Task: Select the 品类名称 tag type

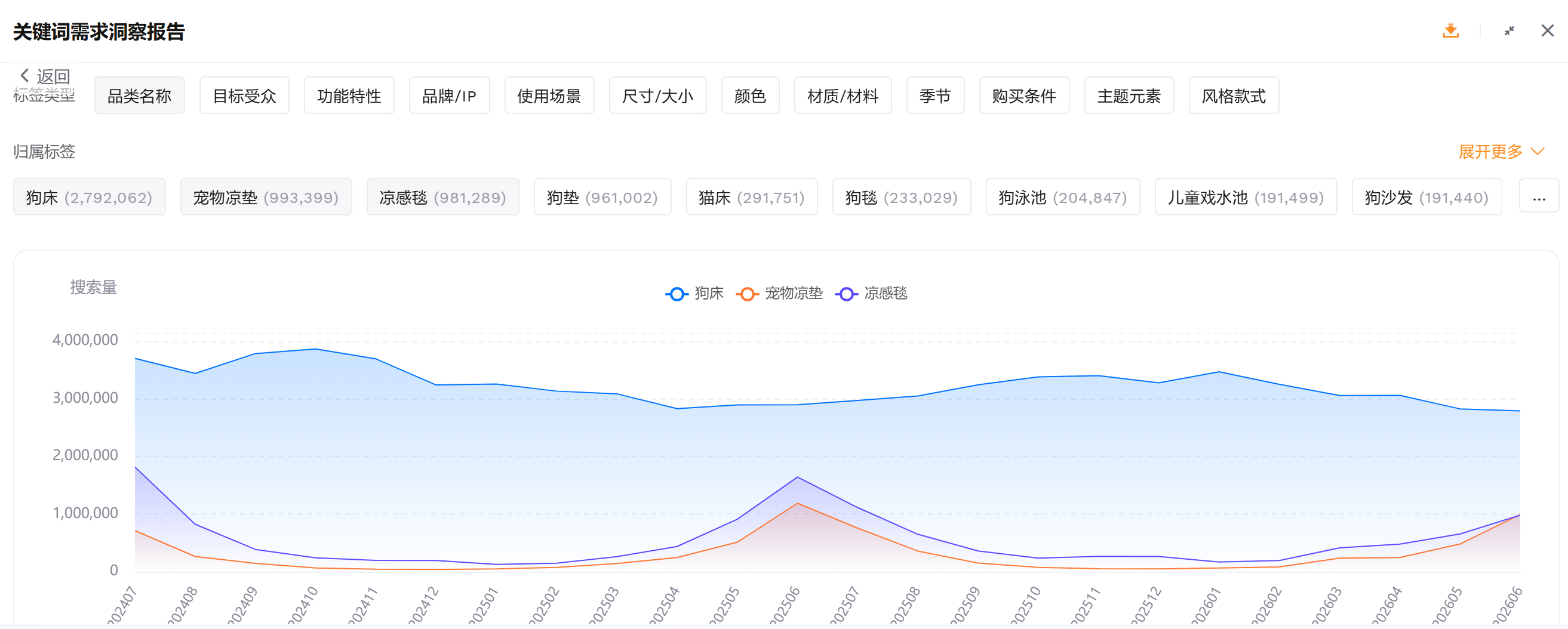Action: (x=139, y=95)
